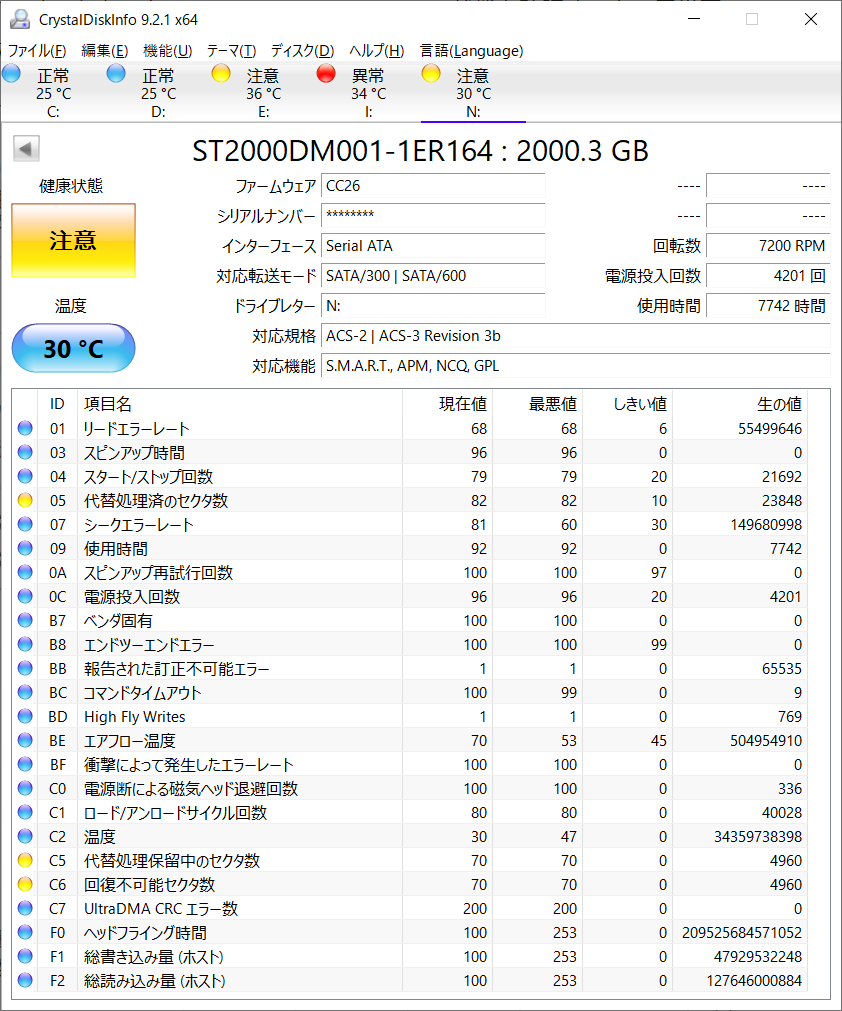Image resolution: width=842 pixels, height=1011 pixels.
Task: Click the CrystalDiskInfo app icon in title bar
Action: pos(18,19)
